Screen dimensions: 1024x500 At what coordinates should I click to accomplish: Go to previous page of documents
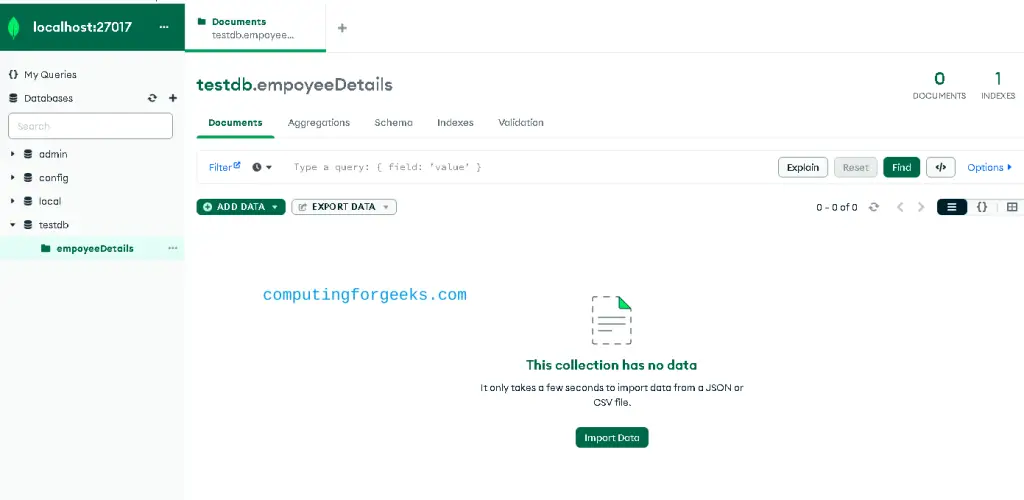[x=900, y=207]
